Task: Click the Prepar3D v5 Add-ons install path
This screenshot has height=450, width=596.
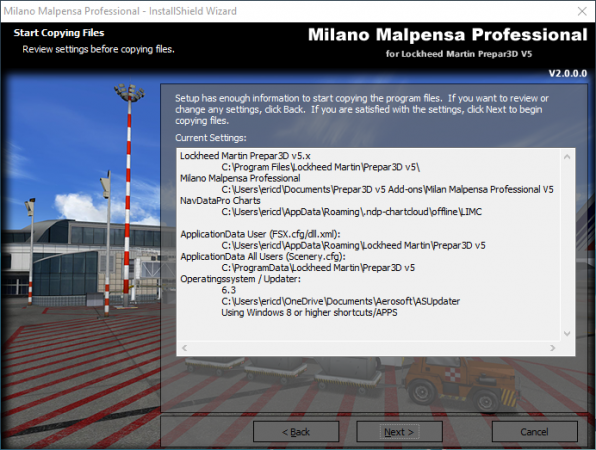Action: (387, 189)
